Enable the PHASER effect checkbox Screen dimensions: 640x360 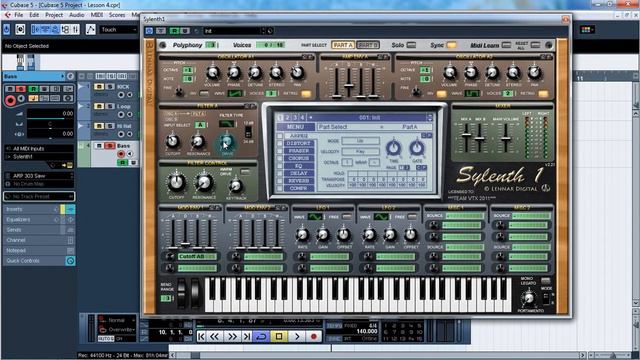pyautogui.click(x=280, y=151)
